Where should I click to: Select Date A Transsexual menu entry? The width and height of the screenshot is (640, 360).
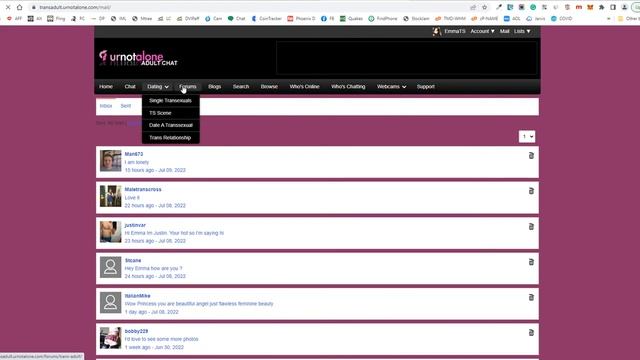point(171,125)
